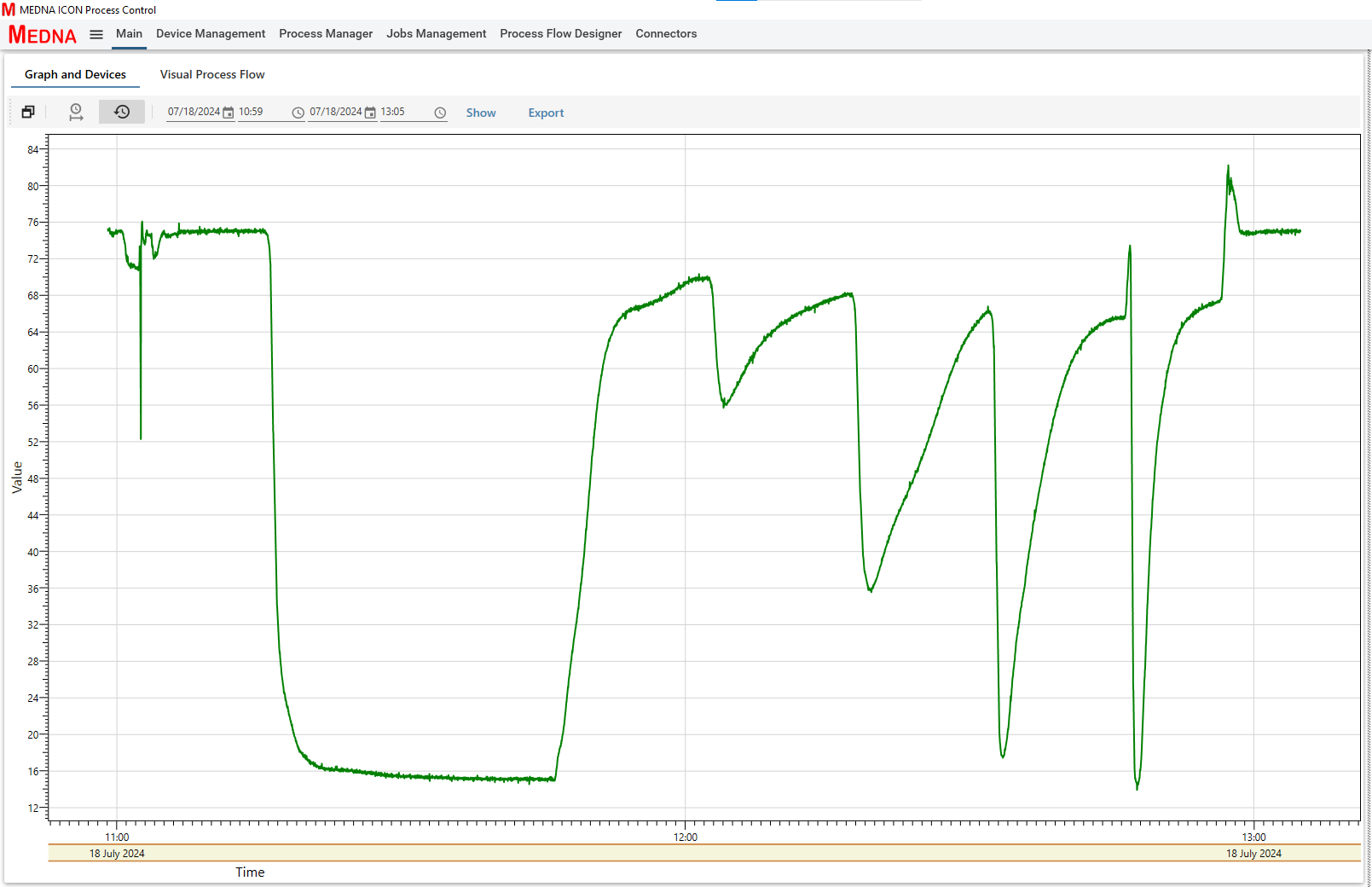Click the end date field 07/18/2024
The image size is (1372, 887).
point(335,112)
